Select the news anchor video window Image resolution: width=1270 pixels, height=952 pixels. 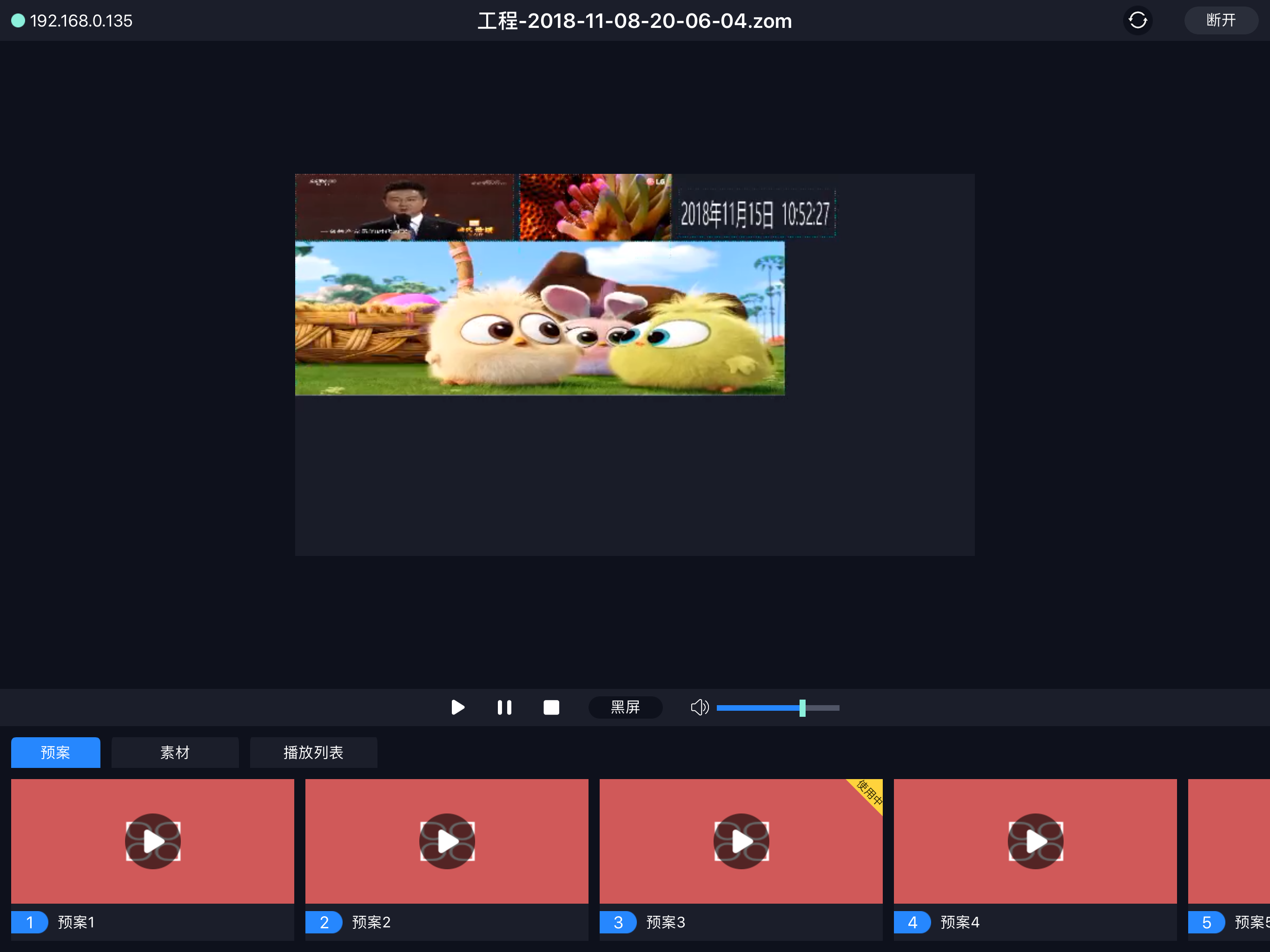pyautogui.click(x=404, y=207)
